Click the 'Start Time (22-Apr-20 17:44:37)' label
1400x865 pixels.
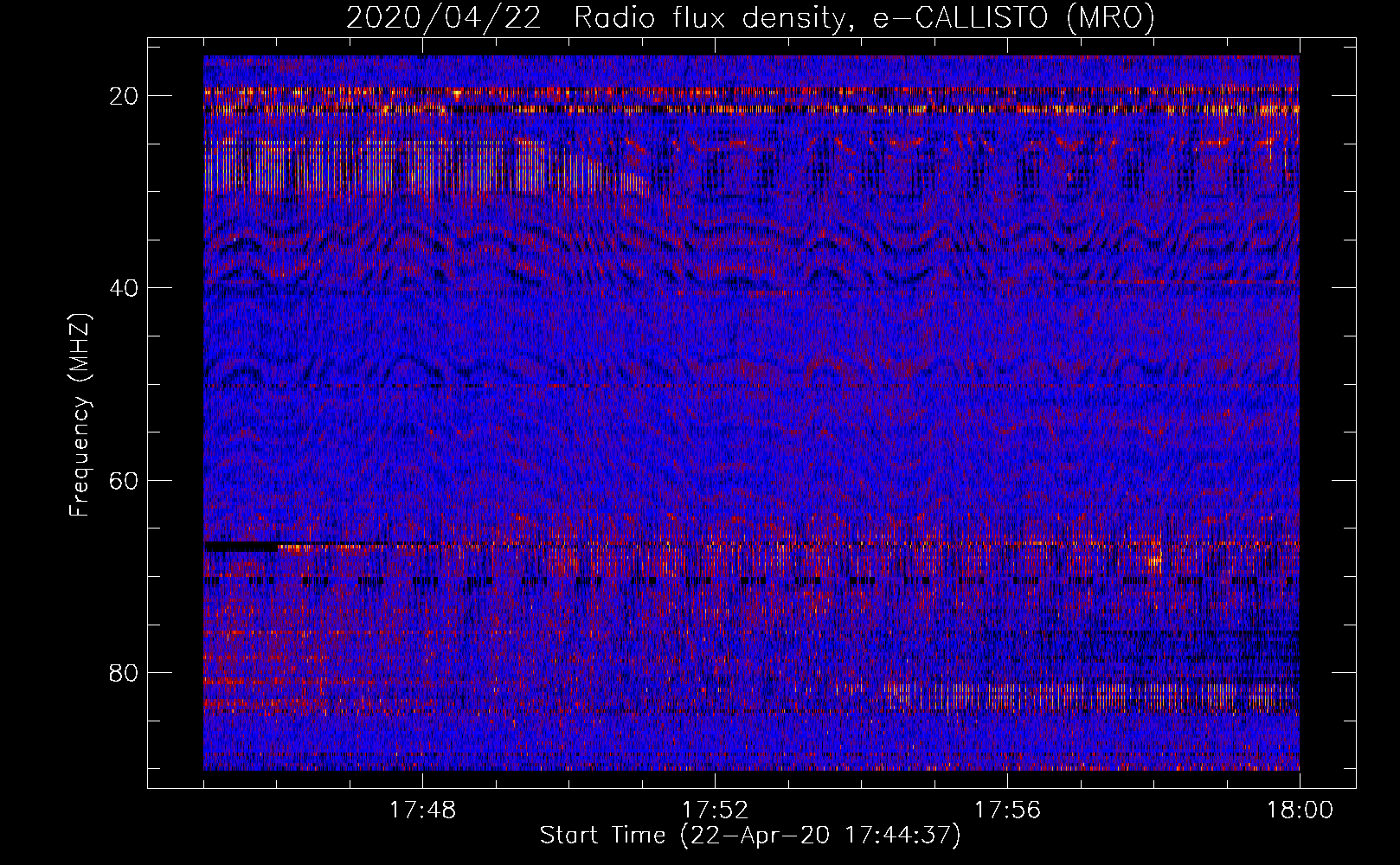pos(750,836)
